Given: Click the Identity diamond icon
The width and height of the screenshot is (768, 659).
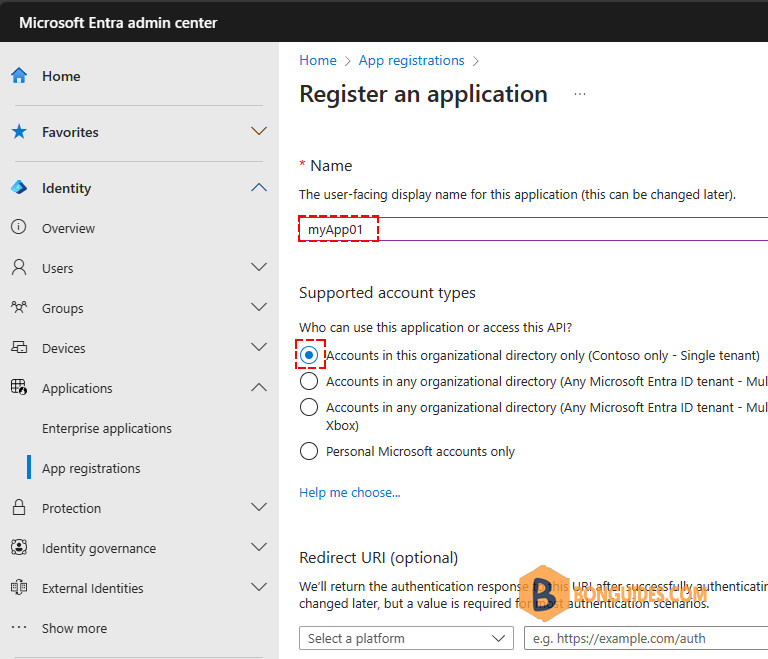Looking at the screenshot, I should (x=19, y=187).
